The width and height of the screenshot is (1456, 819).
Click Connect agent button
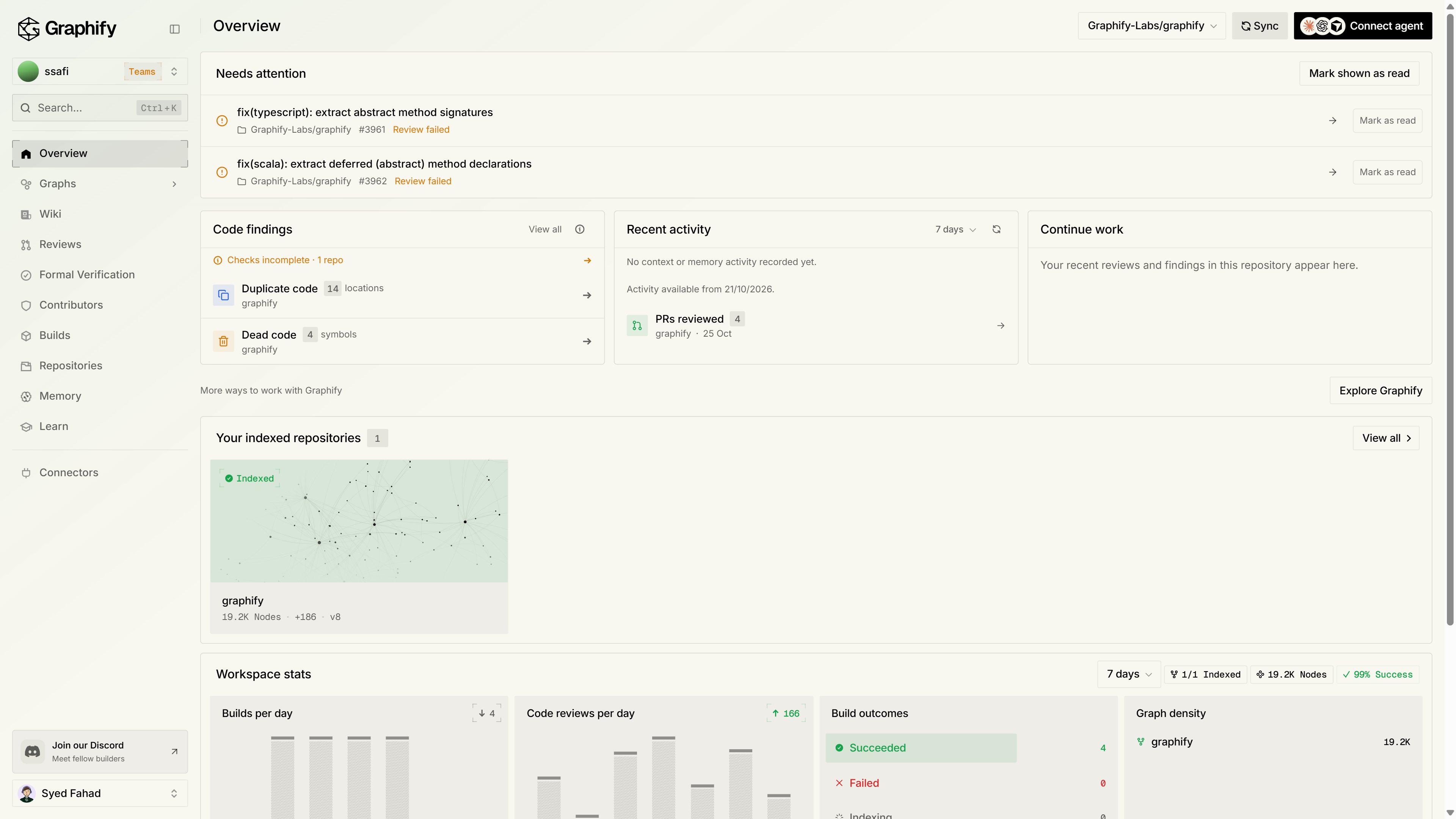coord(1363,26)
